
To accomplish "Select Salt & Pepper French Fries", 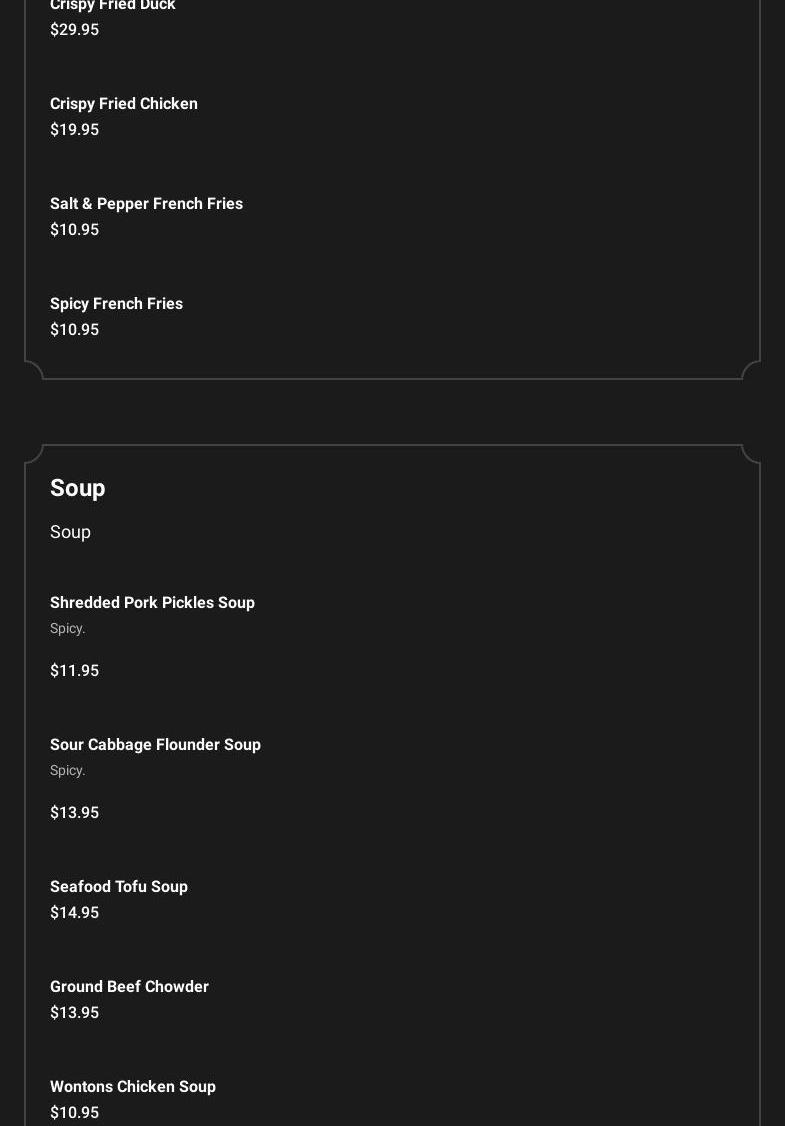I will [x=146, y=204].
